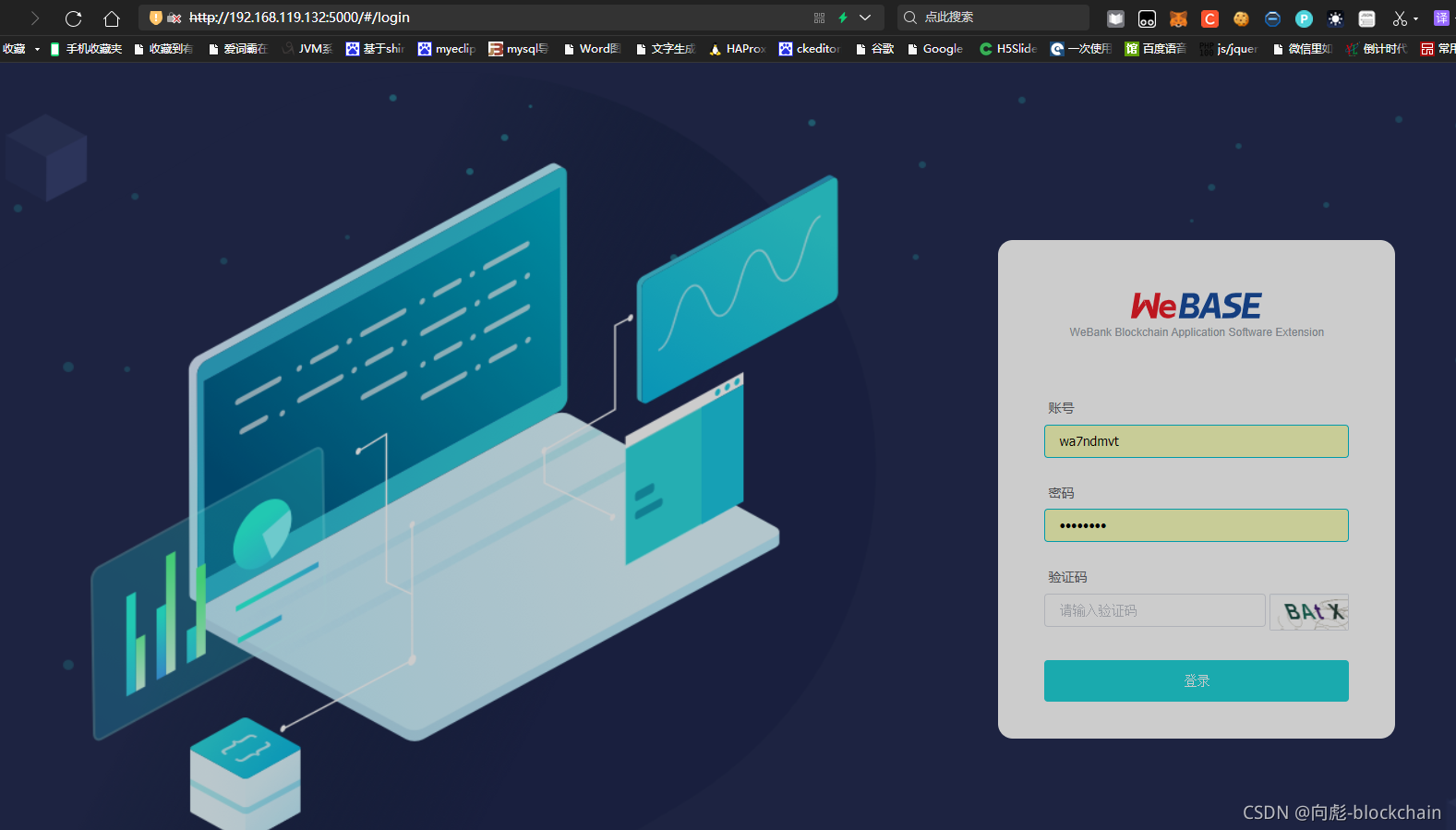Open the js/jquer bookmark
This screenshot has width=1456, height=830.
point(1229,49)
